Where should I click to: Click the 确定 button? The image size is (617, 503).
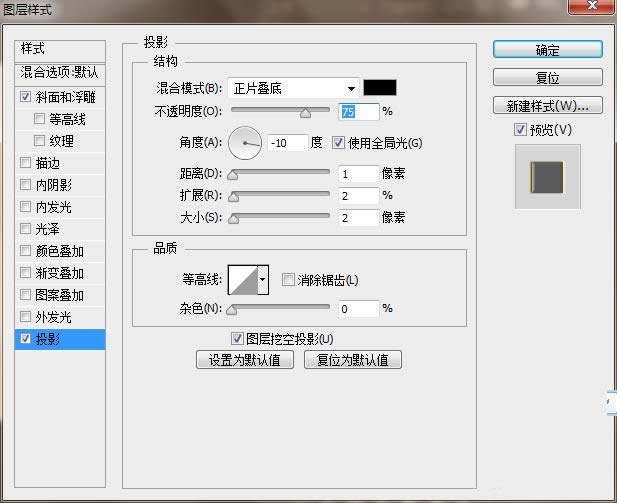pyautogui.click(x=547, y=50)
